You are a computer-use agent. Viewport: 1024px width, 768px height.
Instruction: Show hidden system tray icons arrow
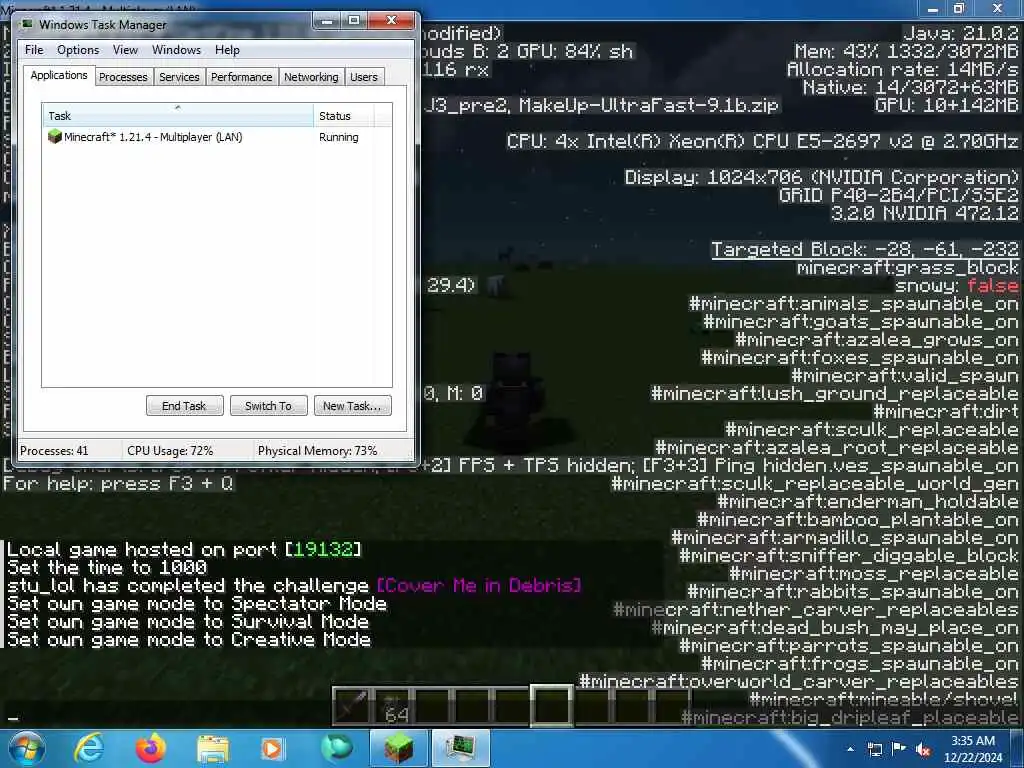tap(850, 749)
